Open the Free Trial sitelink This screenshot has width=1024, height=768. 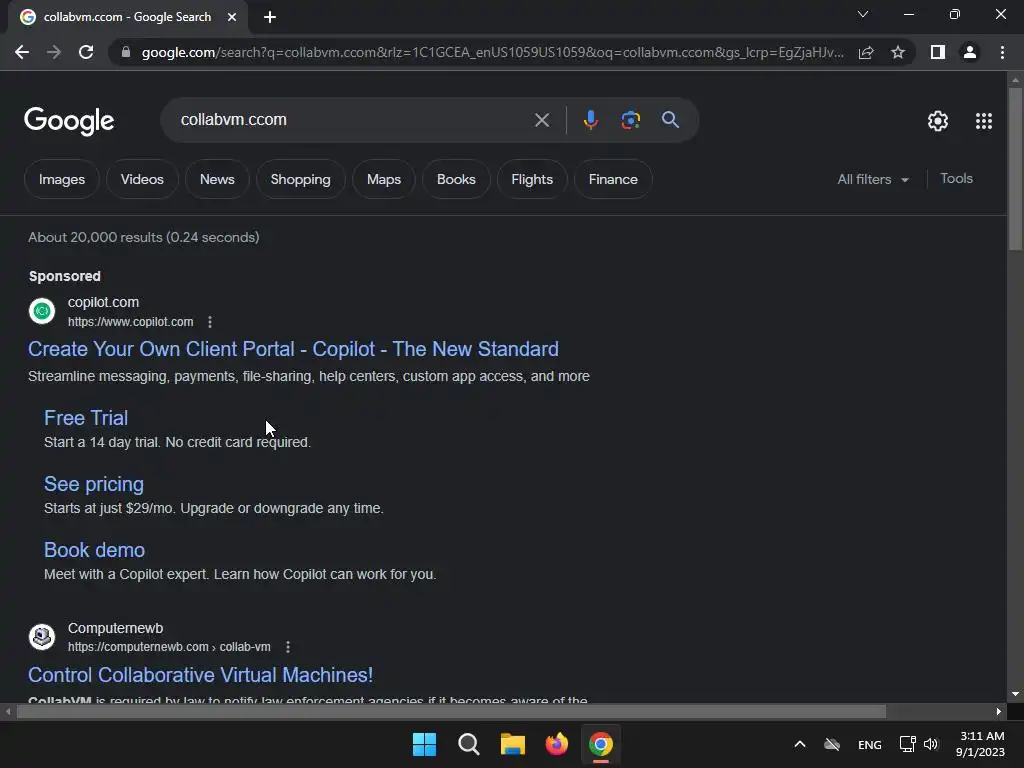(x=86, y=418)
